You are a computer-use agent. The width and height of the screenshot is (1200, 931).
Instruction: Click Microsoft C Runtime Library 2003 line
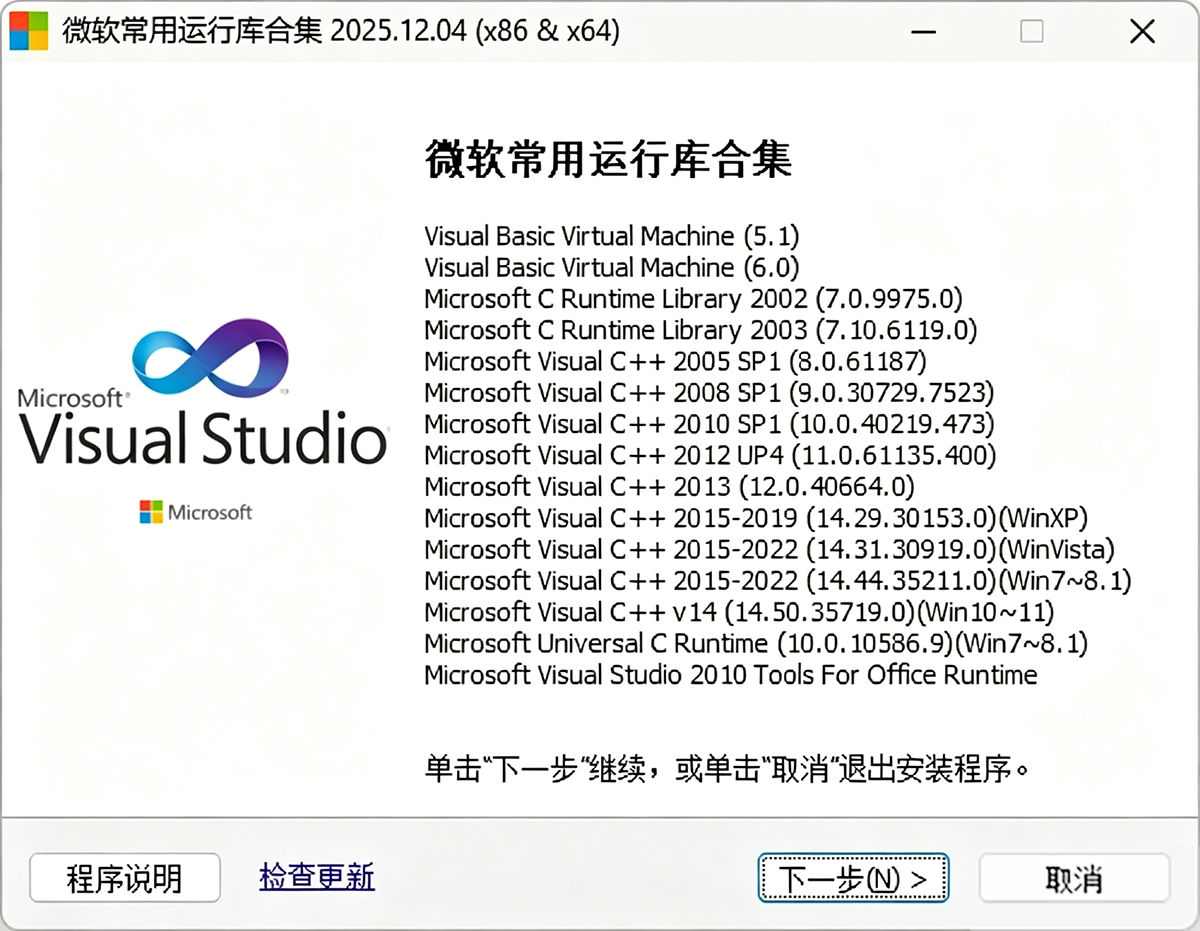(701, 330)
